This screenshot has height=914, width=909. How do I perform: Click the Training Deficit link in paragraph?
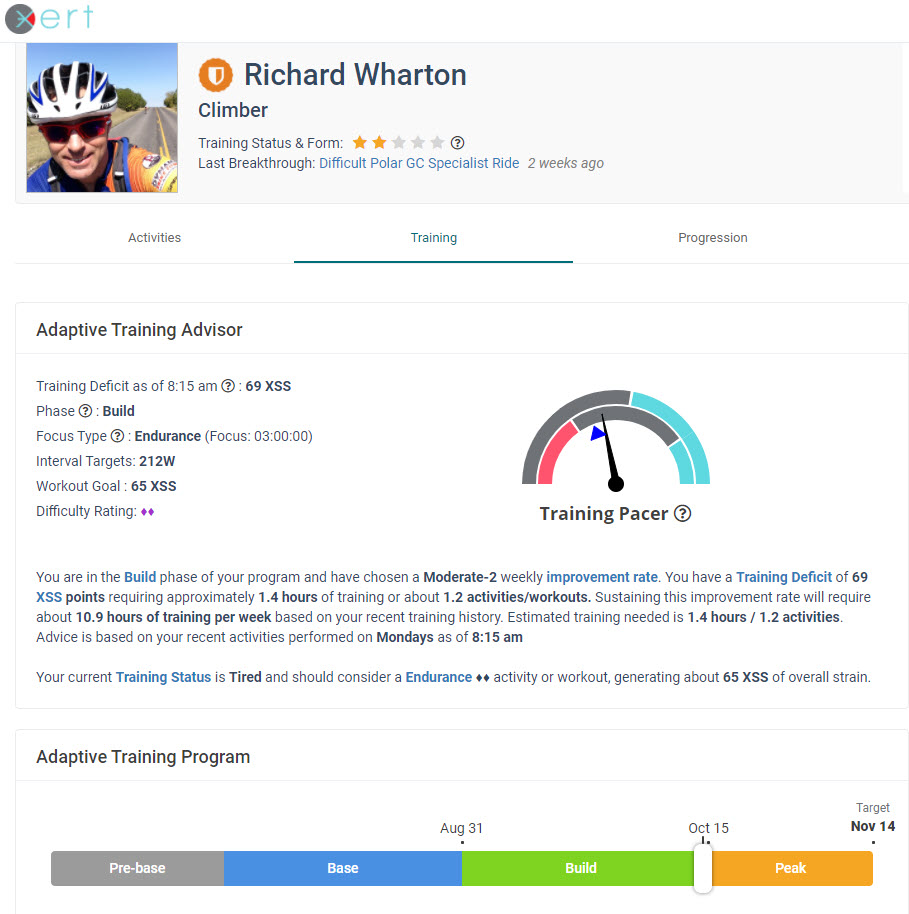pos(784,577)
